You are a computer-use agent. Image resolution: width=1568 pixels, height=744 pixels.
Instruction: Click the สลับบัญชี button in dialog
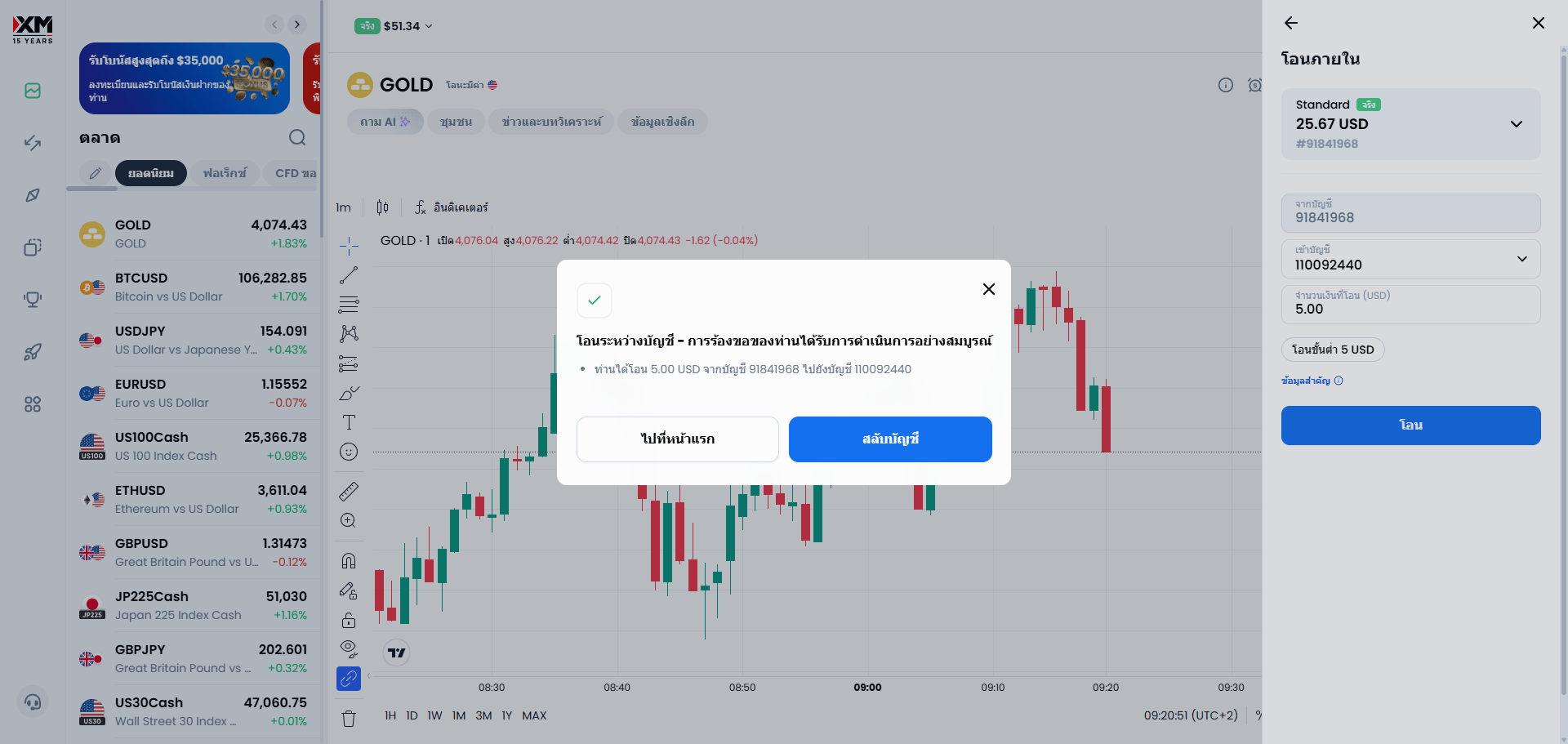pyautogui.click(x=890, y=439)
